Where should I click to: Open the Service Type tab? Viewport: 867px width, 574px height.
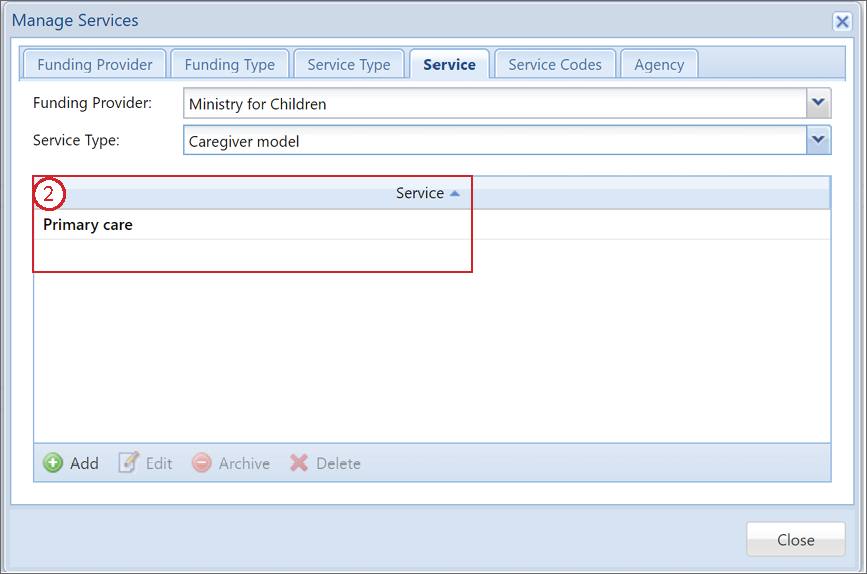click(x=349, y=65)
